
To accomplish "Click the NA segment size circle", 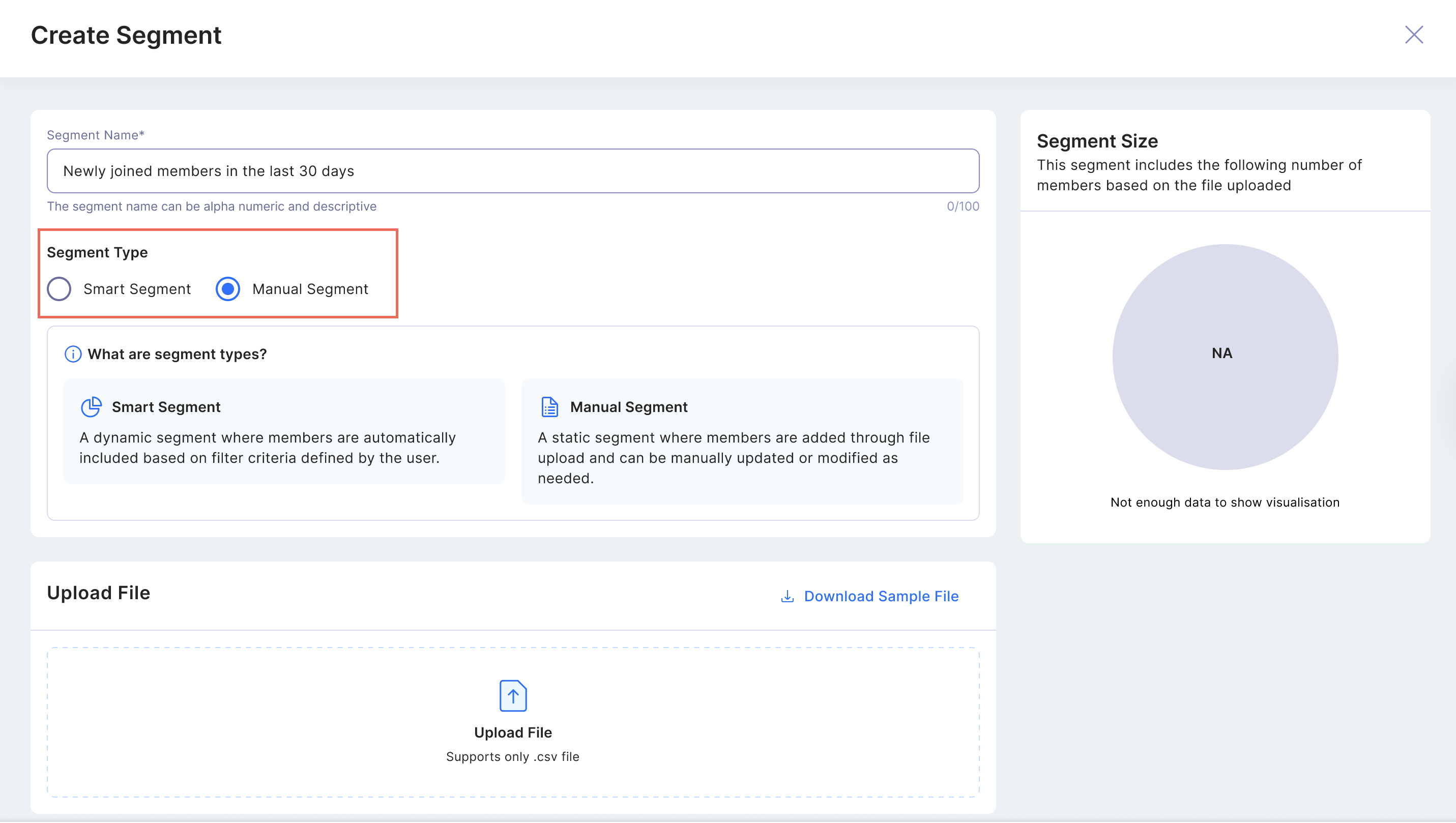I will click(1224, 356).
